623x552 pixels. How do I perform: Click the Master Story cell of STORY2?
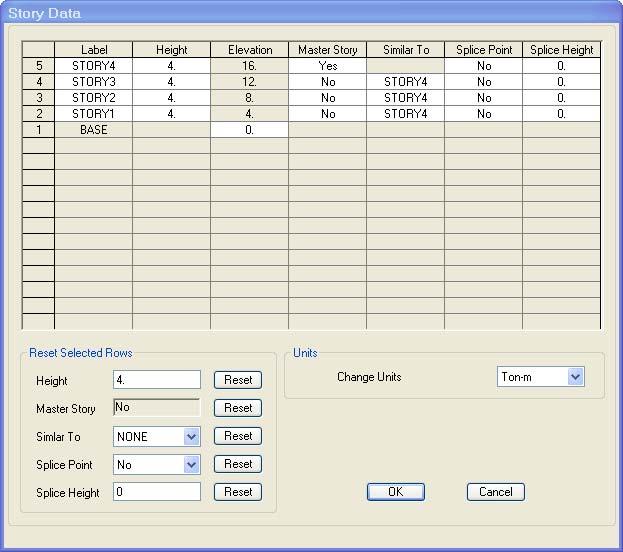click(x=327, y=98)
